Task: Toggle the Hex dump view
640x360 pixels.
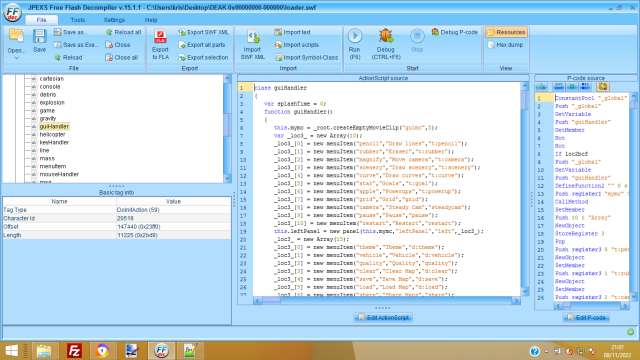Action: (x=505, y=45)
